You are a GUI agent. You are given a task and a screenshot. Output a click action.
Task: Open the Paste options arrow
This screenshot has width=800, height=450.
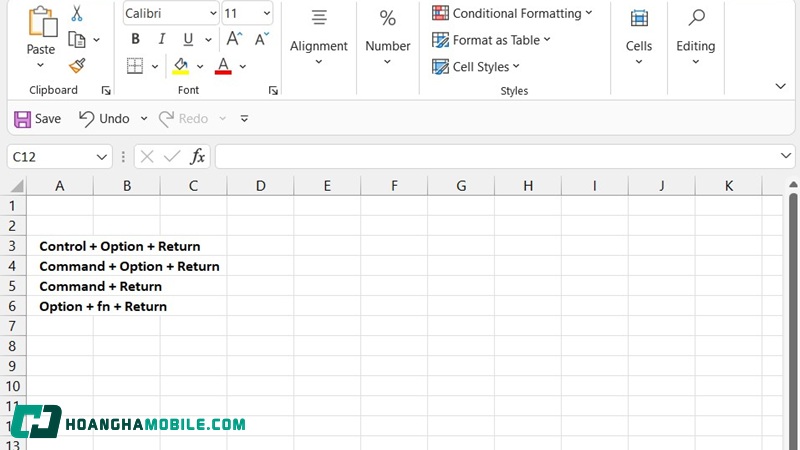40,65
